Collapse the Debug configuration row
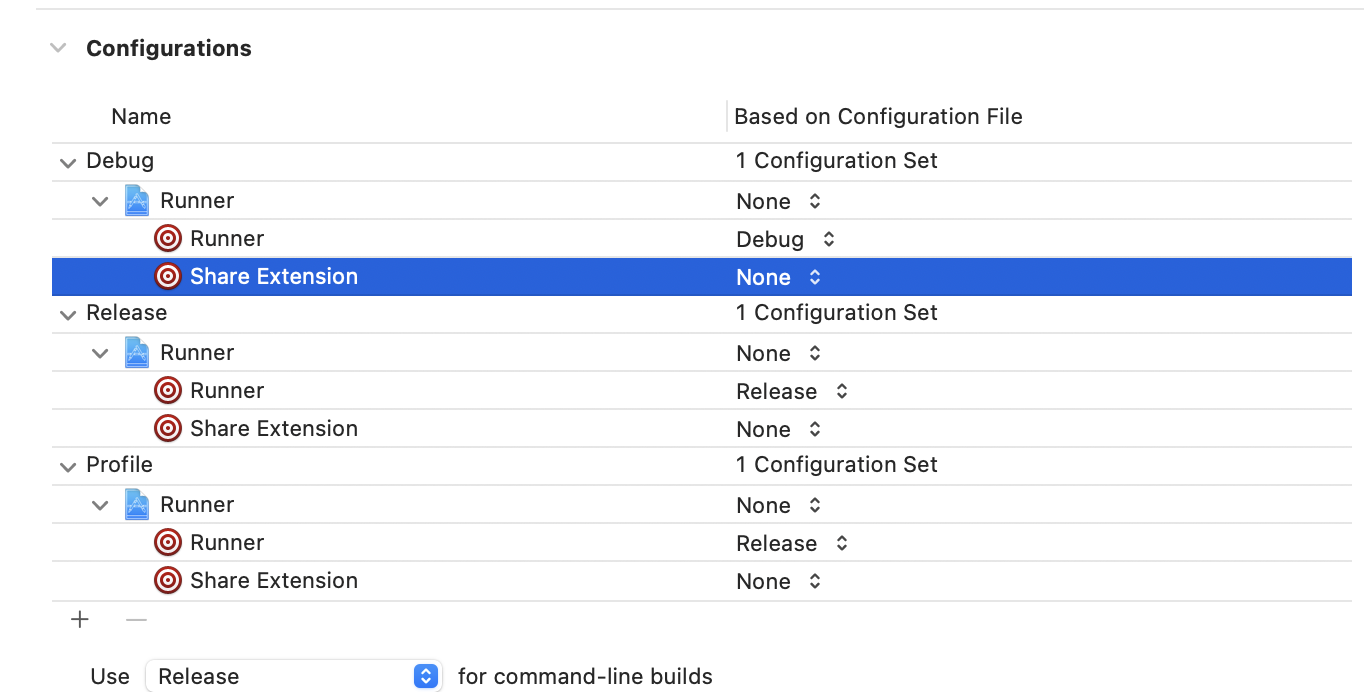 pyautogui.click(x=67, y=161)
